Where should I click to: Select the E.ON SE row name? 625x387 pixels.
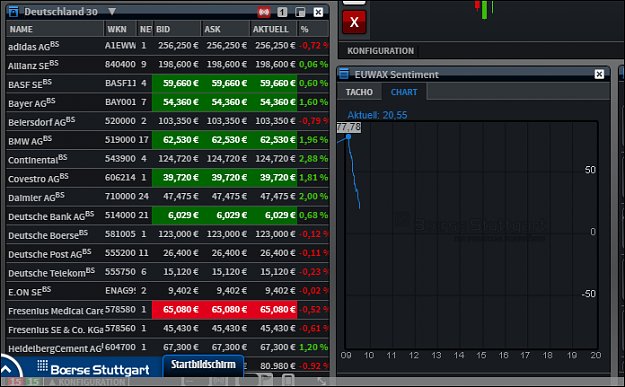coord(29,291)
